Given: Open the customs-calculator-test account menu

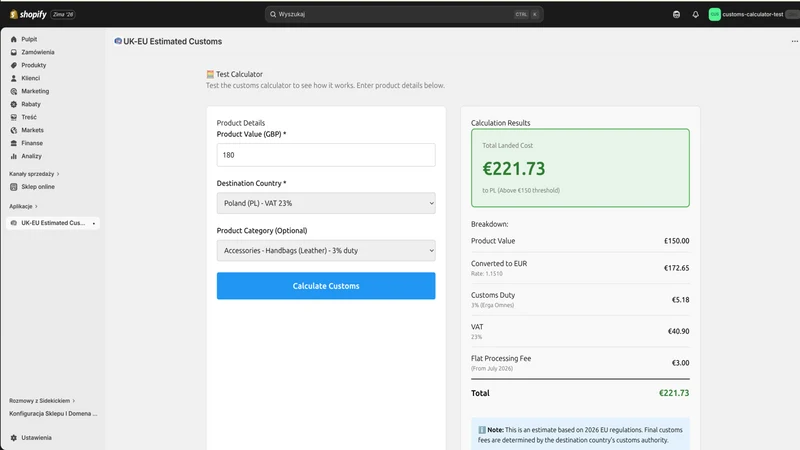Looking at the screenshot, I should coord(753,14).
